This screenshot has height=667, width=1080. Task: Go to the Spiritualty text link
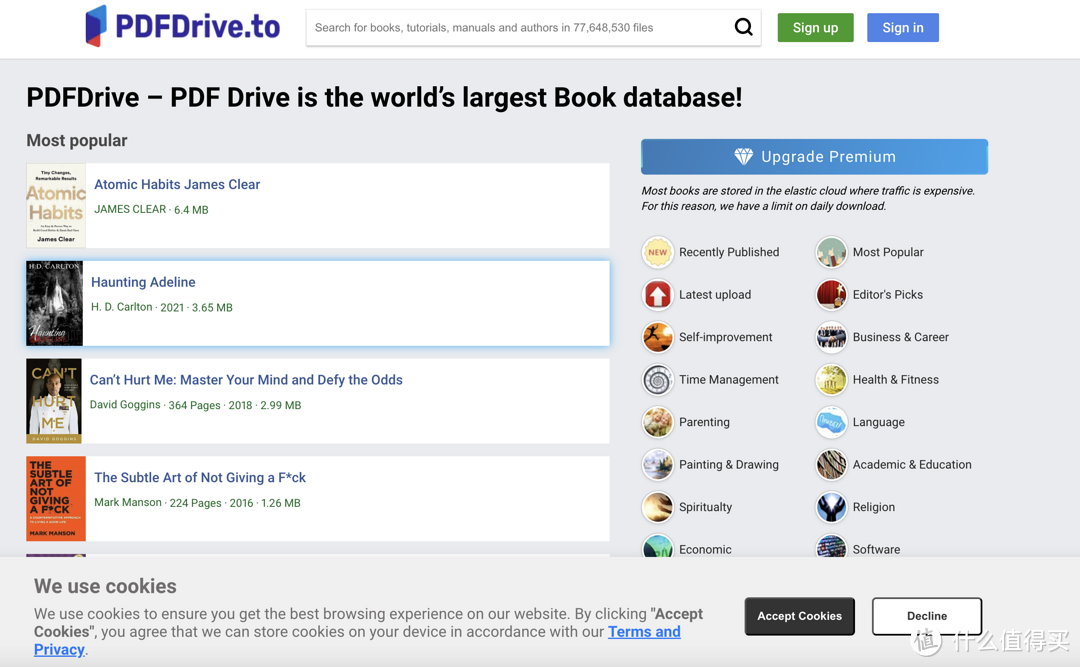pyautogui.click(x=705, y=507)
